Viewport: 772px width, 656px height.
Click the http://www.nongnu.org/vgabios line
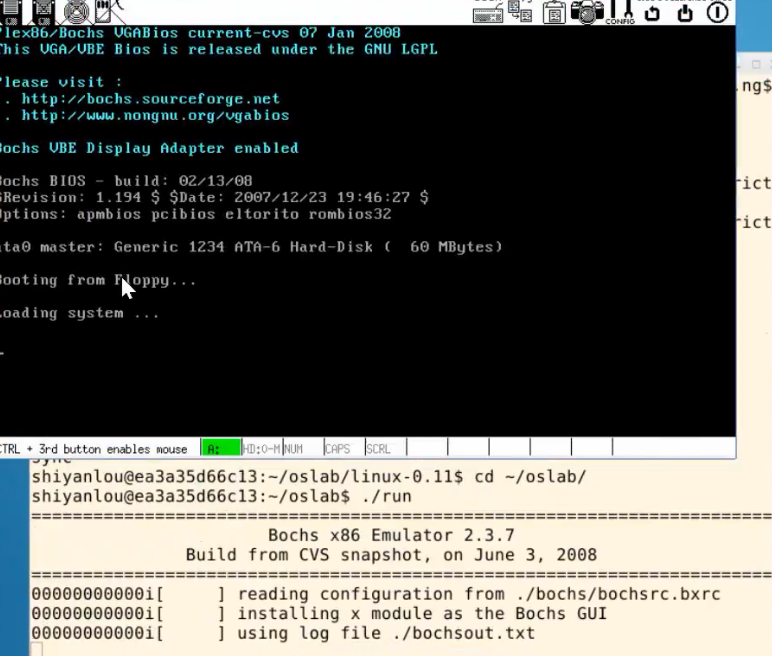[156, 115]
